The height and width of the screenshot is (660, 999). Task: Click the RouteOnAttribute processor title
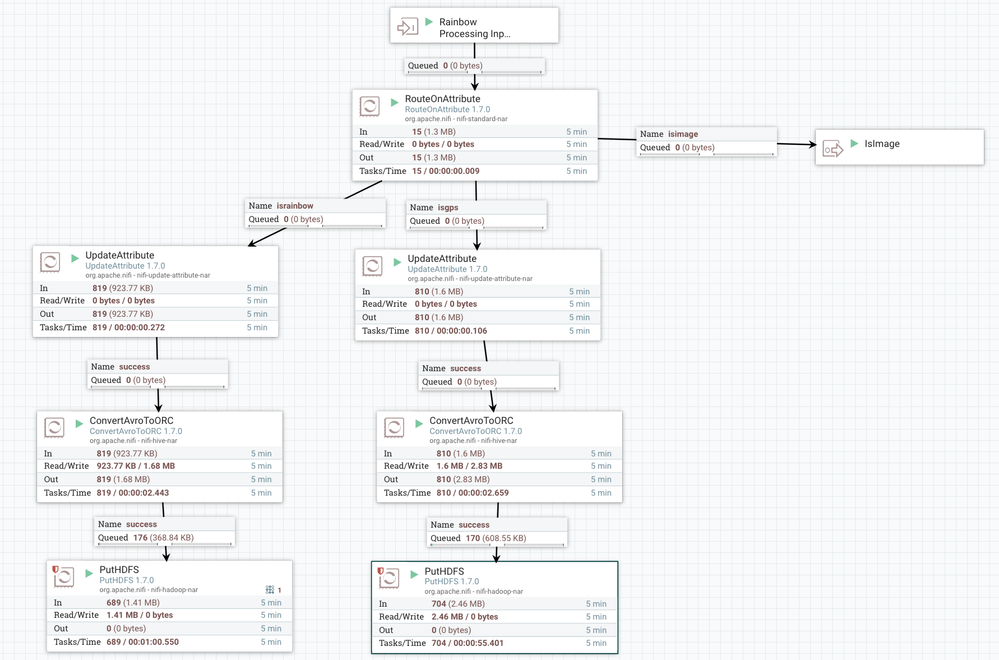click(x=443, y=99)
